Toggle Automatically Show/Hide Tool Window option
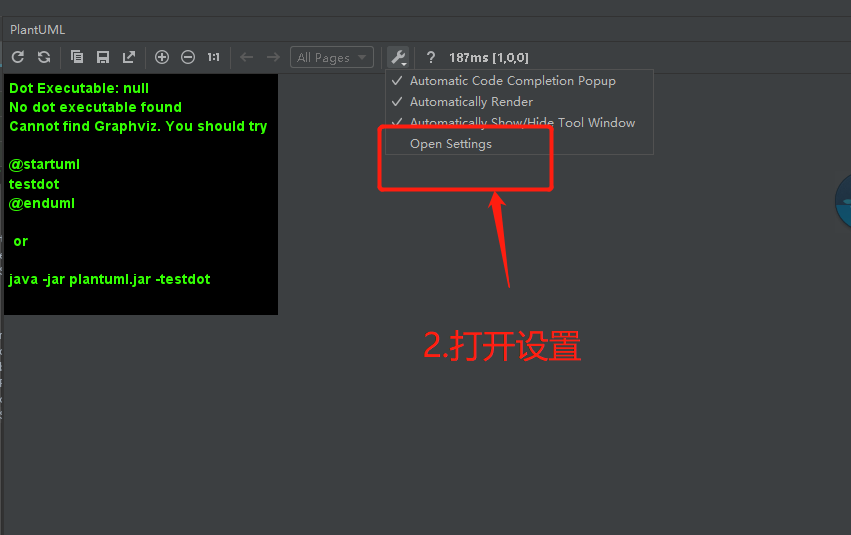Screen dimensions: 851x535 click(519, 123)
